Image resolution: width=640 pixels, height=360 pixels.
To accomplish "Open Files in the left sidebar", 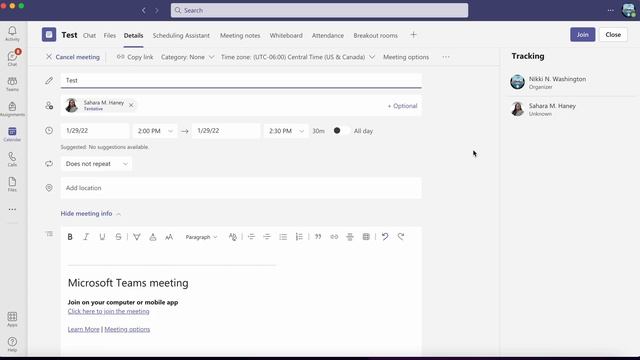I will pyautogui.click(x=12, y=184).
